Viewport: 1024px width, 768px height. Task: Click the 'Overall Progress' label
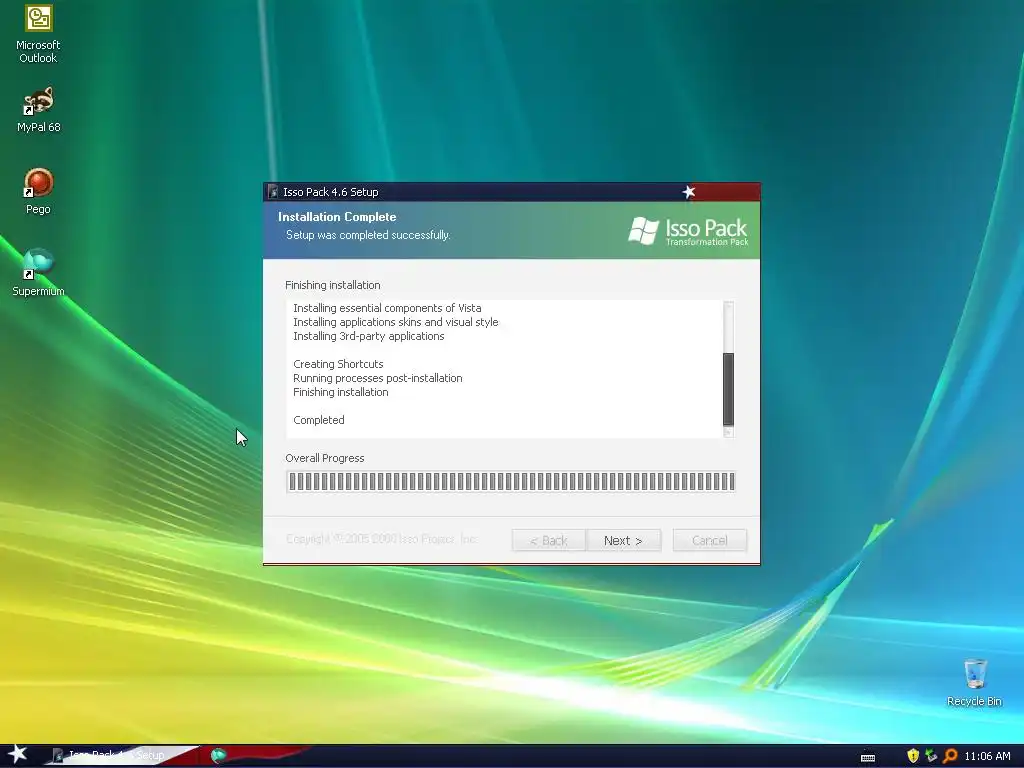[325, 458]
